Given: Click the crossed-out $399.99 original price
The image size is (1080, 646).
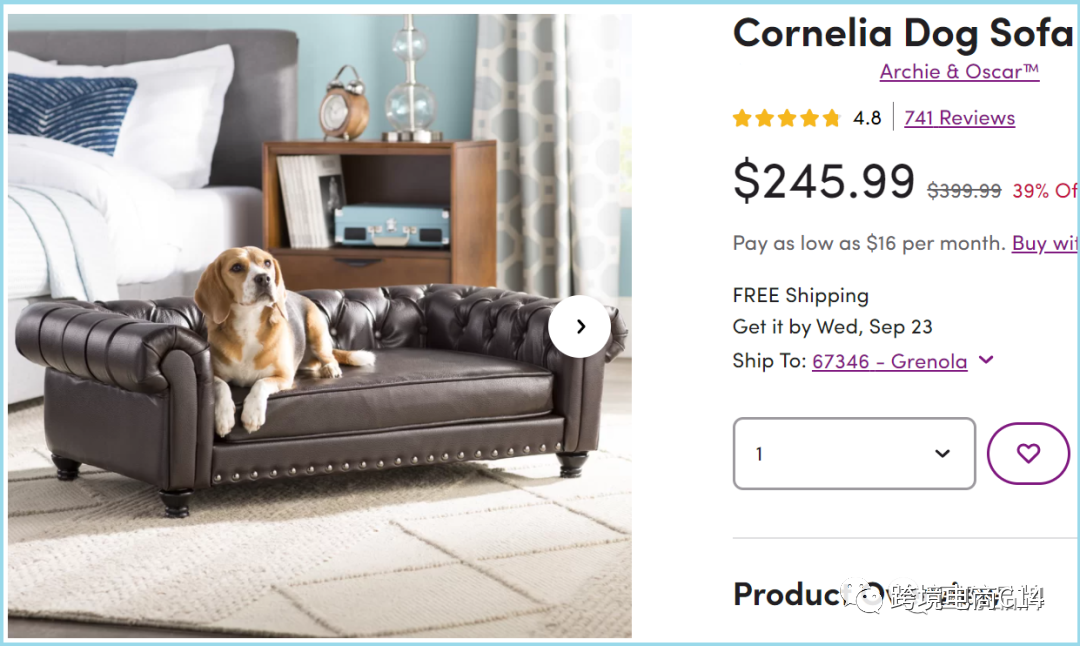Looking at the screenshot, I should coord(964,191).
